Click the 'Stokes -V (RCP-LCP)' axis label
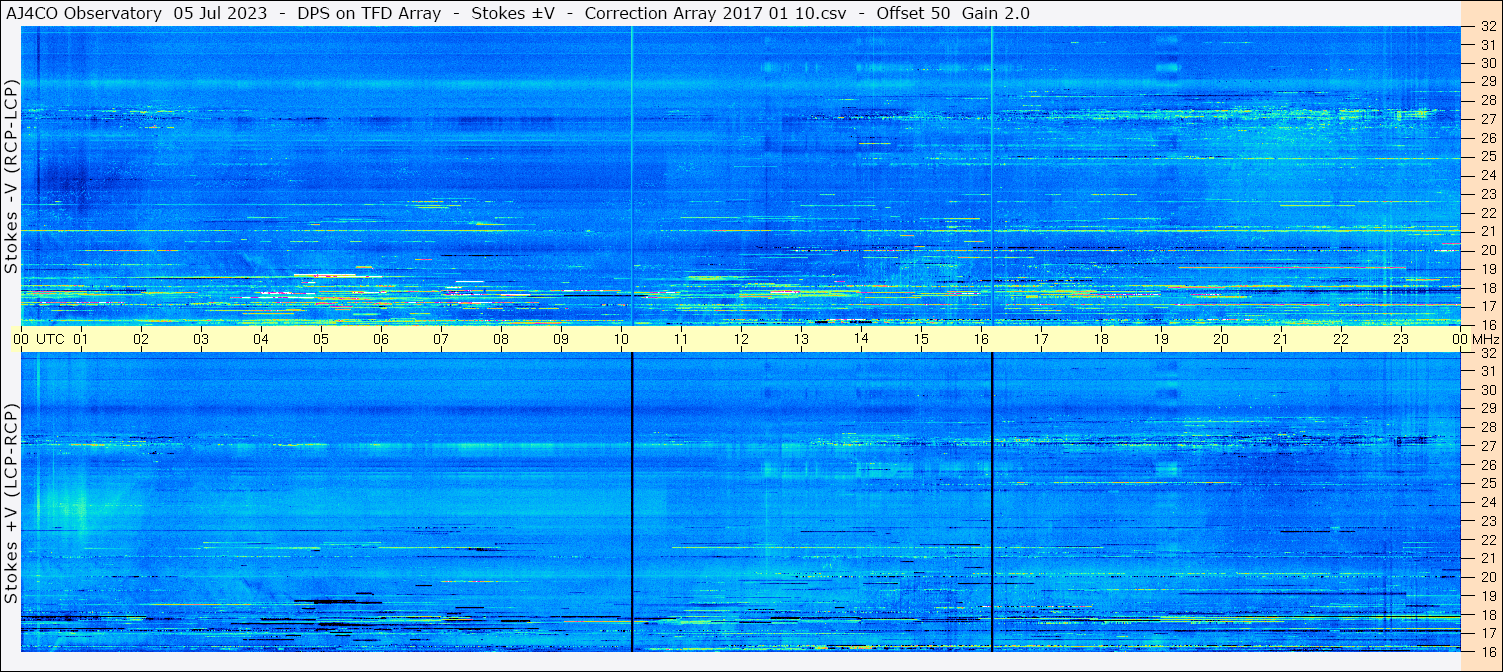1503x672 pixels. (11, 177)
